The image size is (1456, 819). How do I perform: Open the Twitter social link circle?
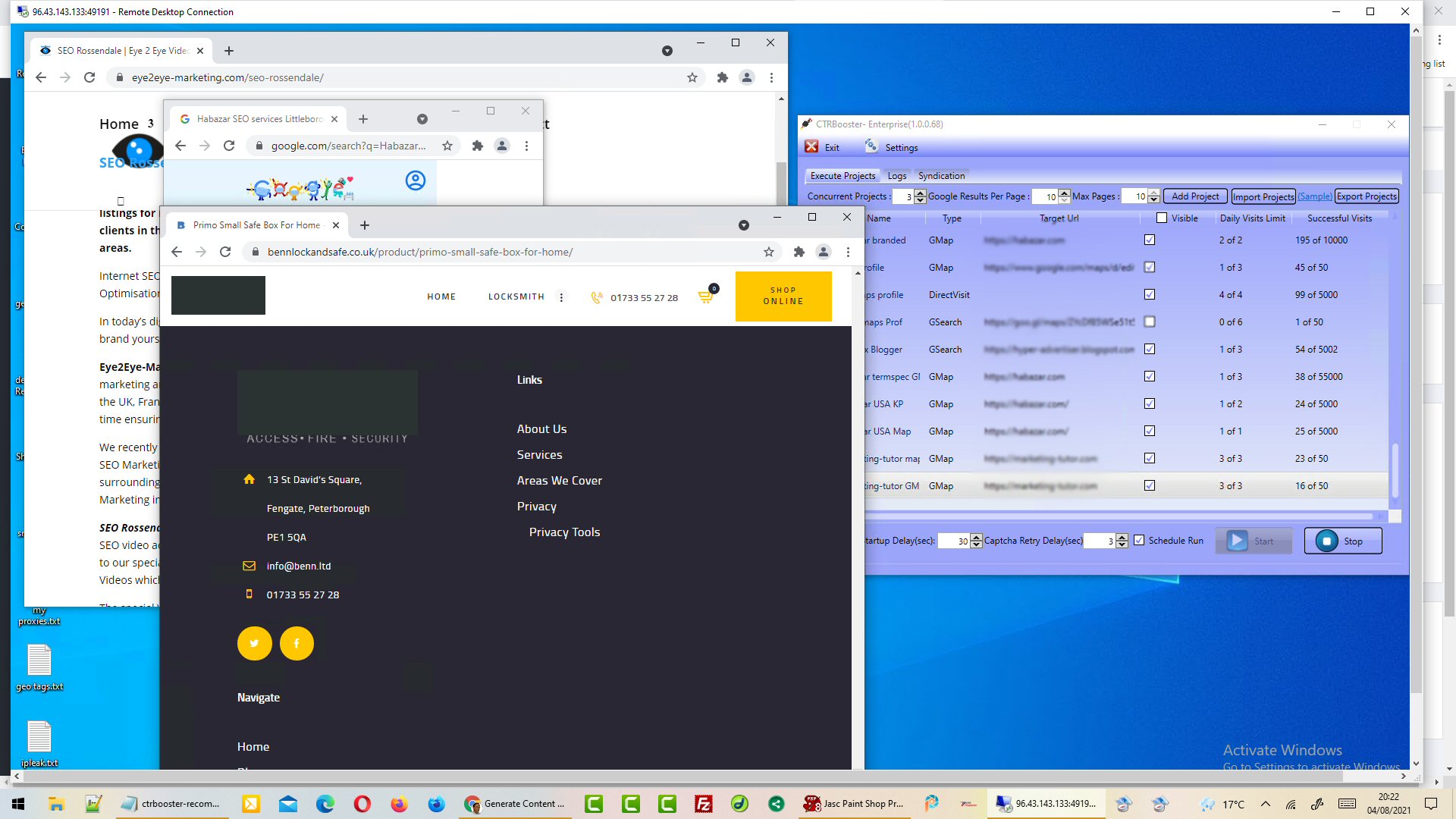(254, 644)
